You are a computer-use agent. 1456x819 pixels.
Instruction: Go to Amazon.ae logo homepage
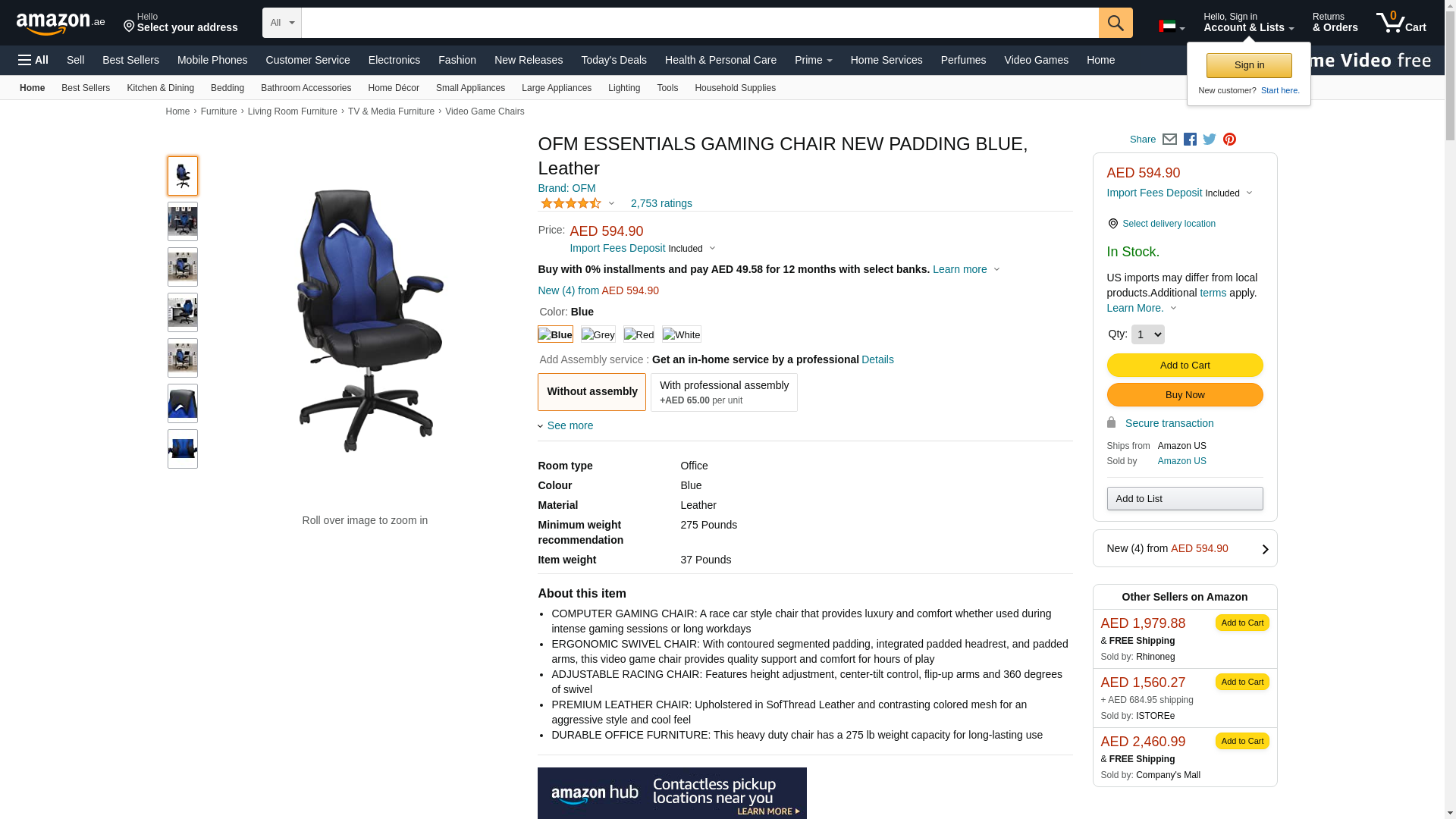(61, 24)
